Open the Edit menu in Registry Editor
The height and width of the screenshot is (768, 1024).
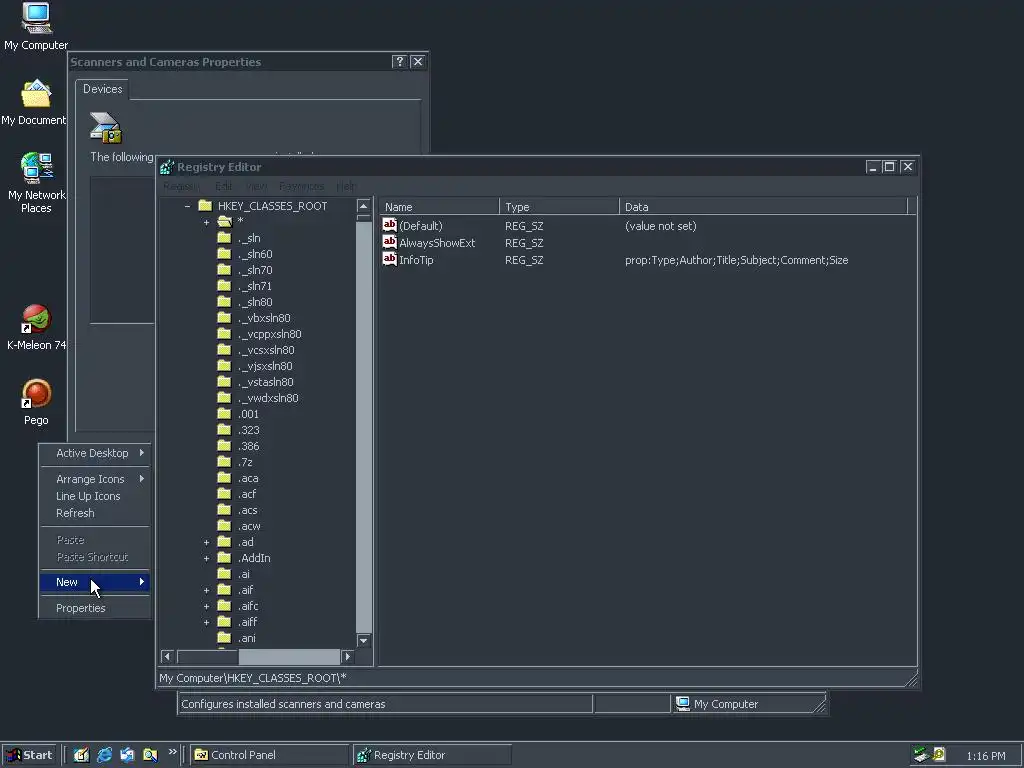click(223, 186)
